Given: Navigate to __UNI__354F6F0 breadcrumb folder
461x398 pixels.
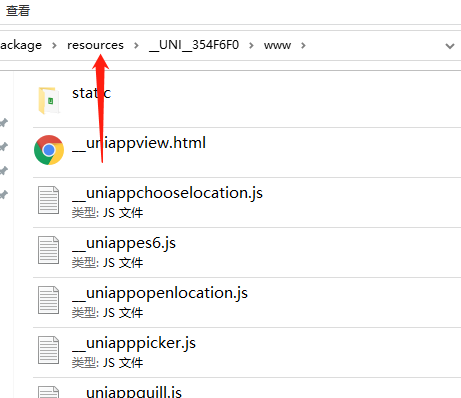Looking at the screenshot, I should pos(194,45).
